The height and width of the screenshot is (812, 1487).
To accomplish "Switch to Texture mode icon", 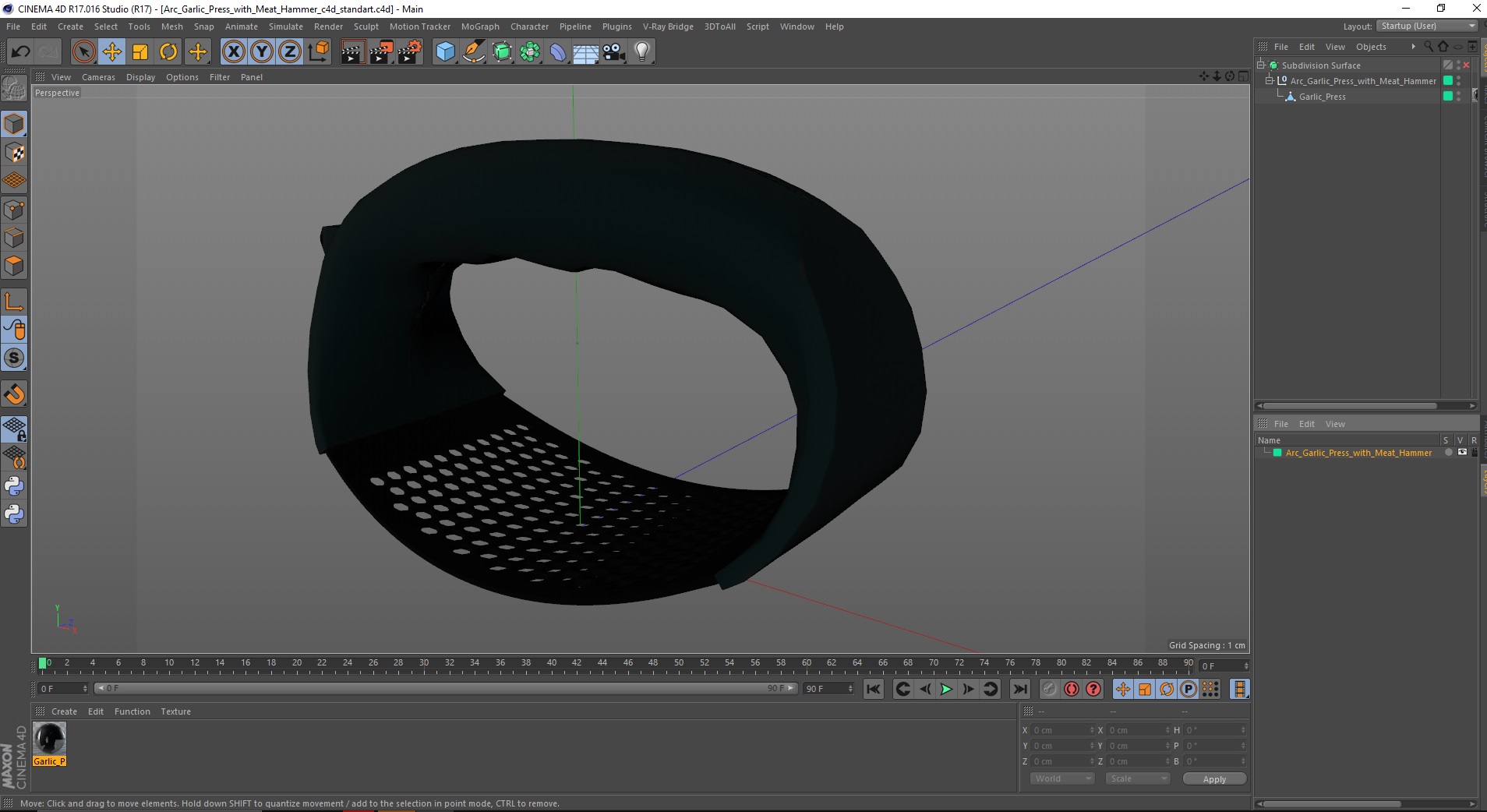I will coord(14,153).
